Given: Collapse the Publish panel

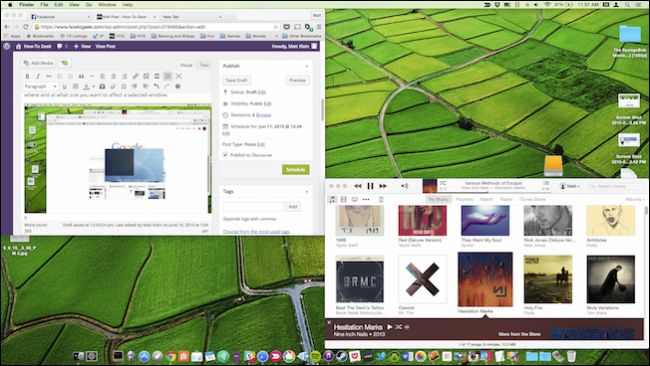Looking at the screenshot, I should click(307, 66).
